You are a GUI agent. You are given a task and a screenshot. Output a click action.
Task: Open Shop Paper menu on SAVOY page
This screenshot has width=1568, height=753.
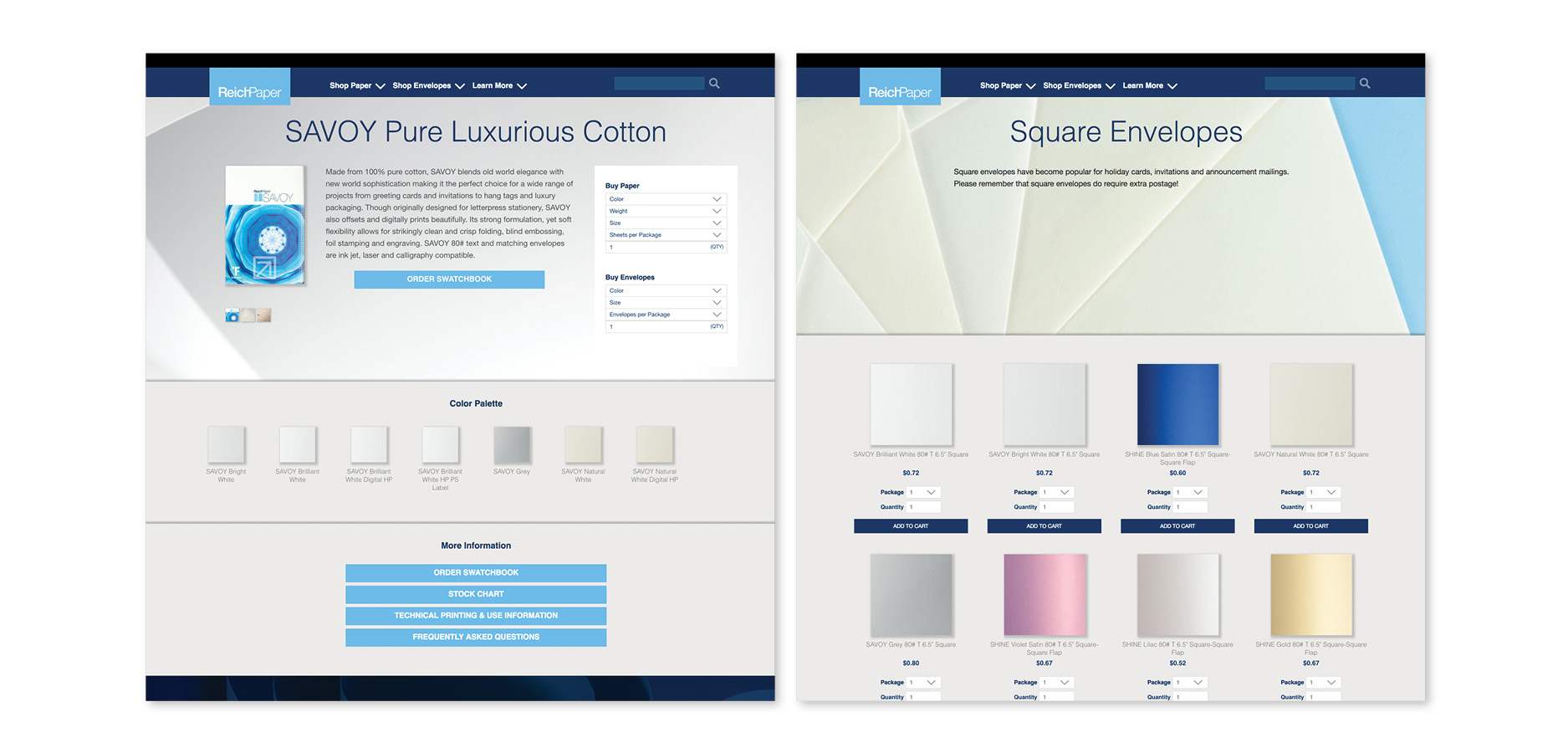(357, 85)
